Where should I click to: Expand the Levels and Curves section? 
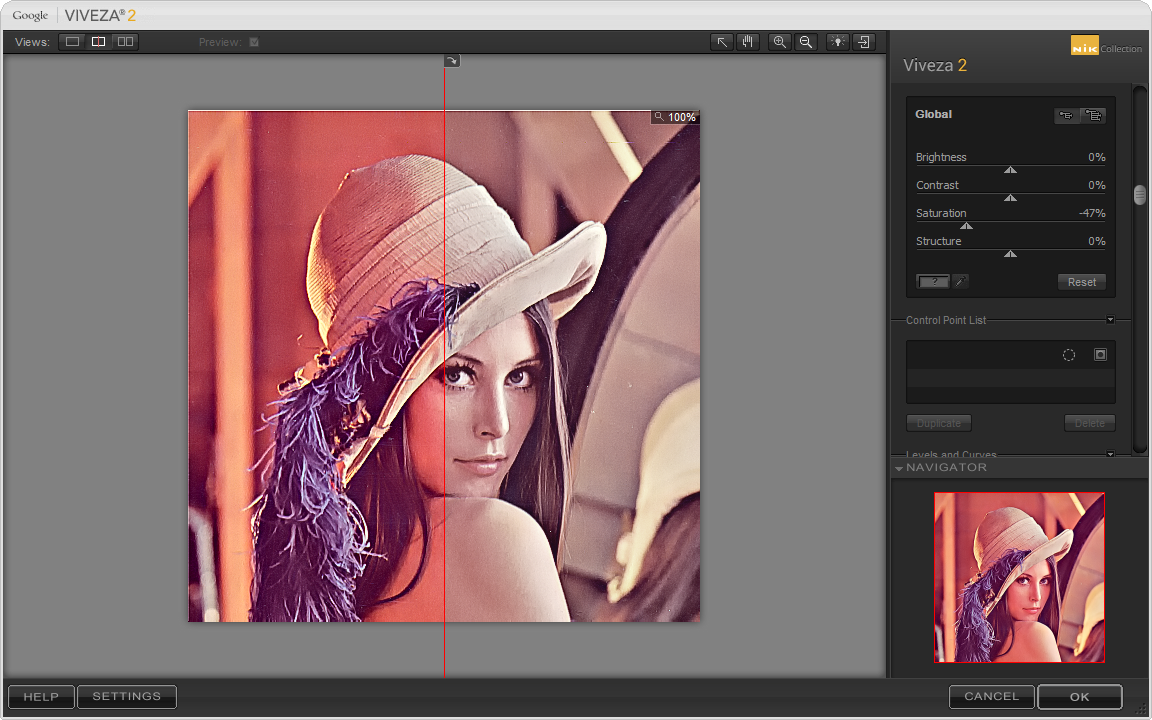click(x=1110, y=454)
